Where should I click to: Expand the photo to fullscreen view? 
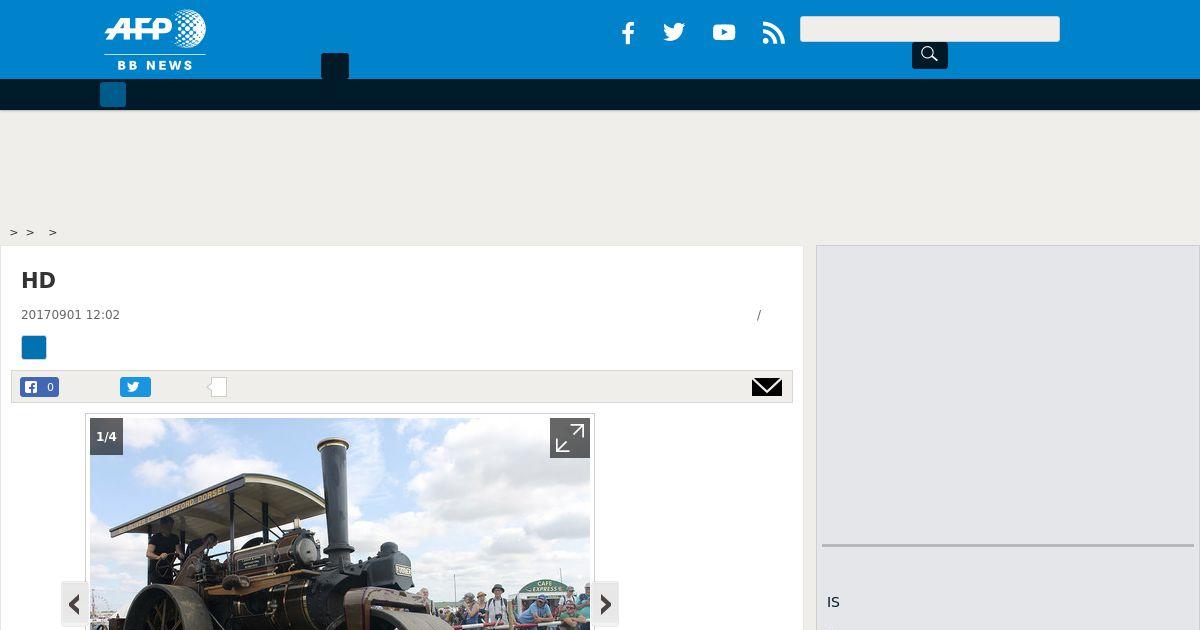[570, 438]
